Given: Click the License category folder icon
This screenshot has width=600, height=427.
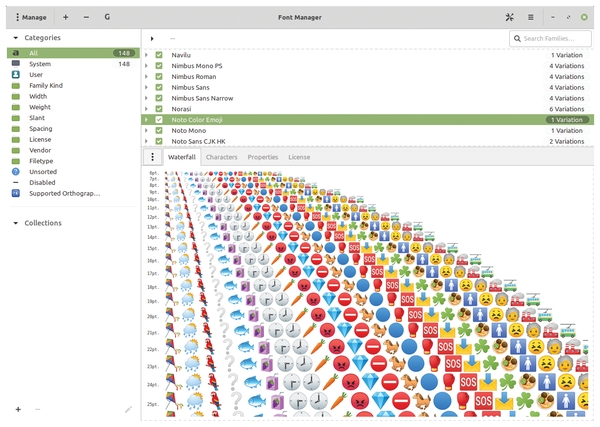Looking at the screenshot, I should pyautogui.click(x=16, y=139).
